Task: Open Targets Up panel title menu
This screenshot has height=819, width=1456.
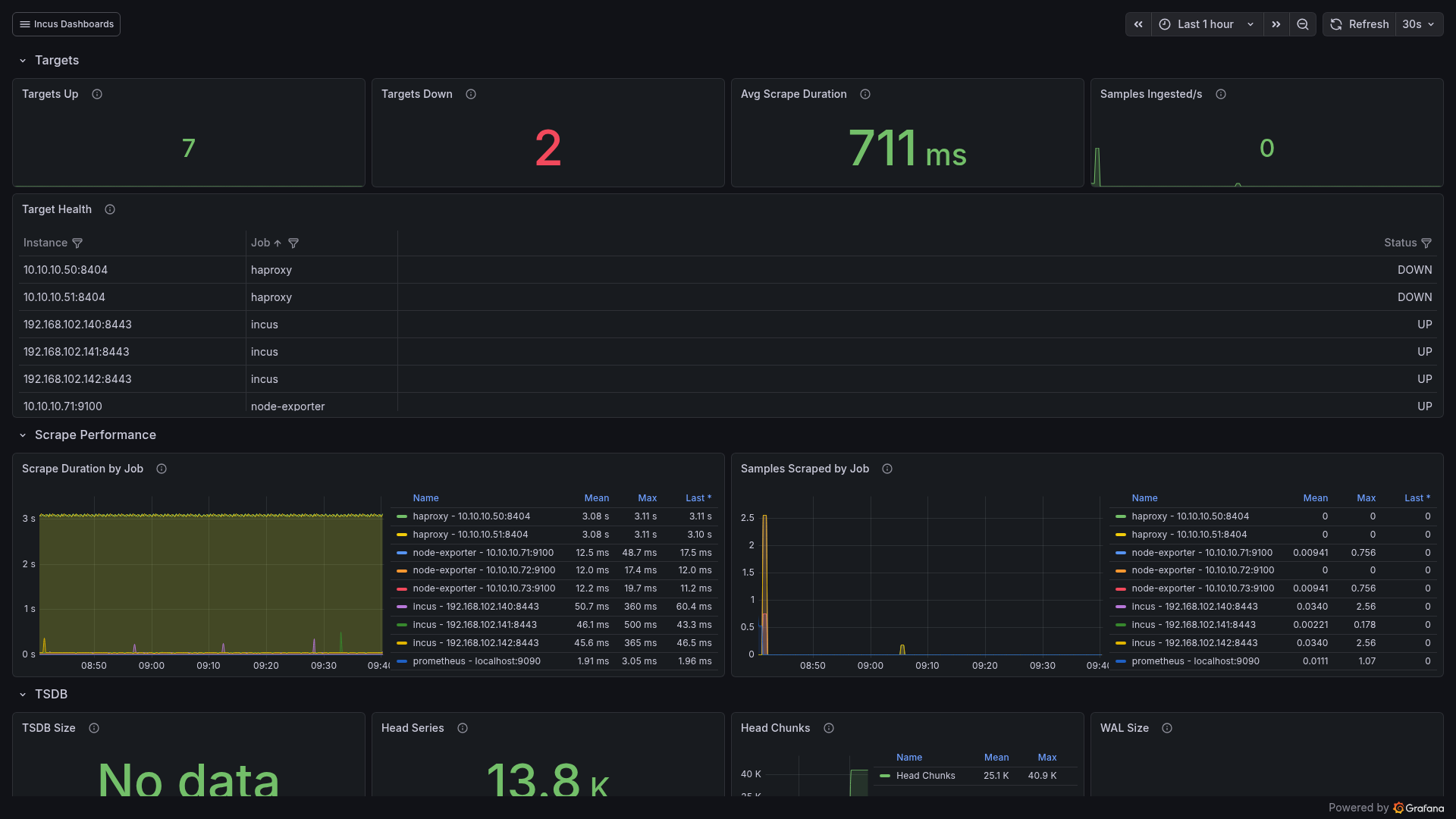Action: (x=50, y=94)
